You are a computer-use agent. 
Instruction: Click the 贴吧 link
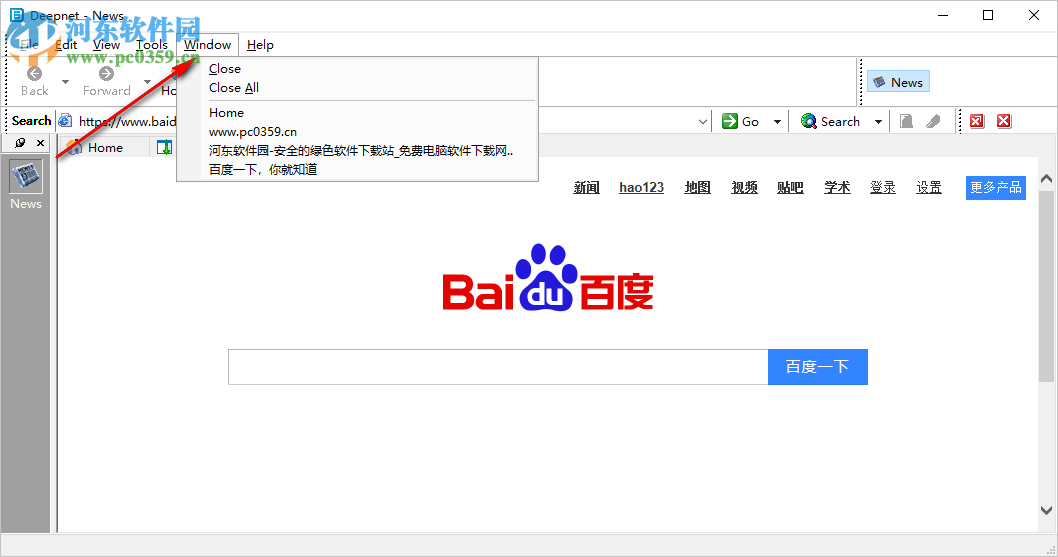click(x=790, y=187)
